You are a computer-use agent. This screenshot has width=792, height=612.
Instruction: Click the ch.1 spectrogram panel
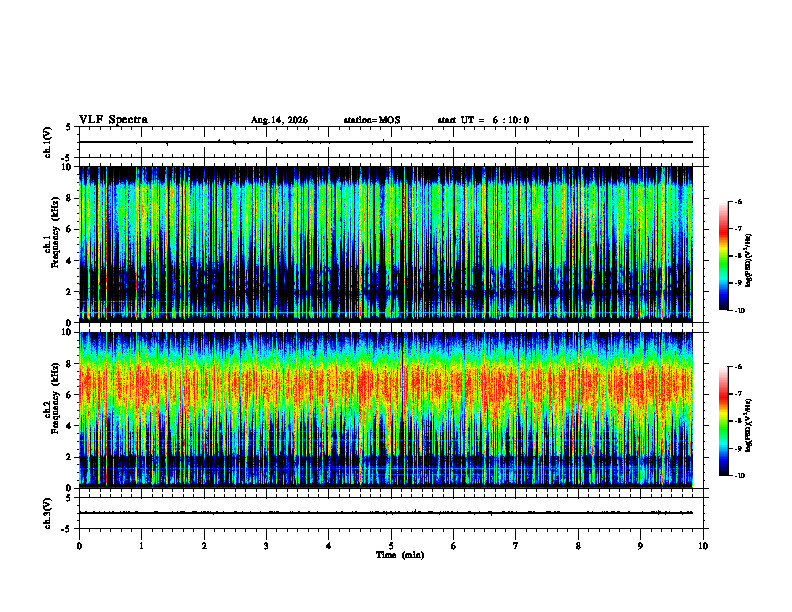pyautogui.click(x=386, y=244)
